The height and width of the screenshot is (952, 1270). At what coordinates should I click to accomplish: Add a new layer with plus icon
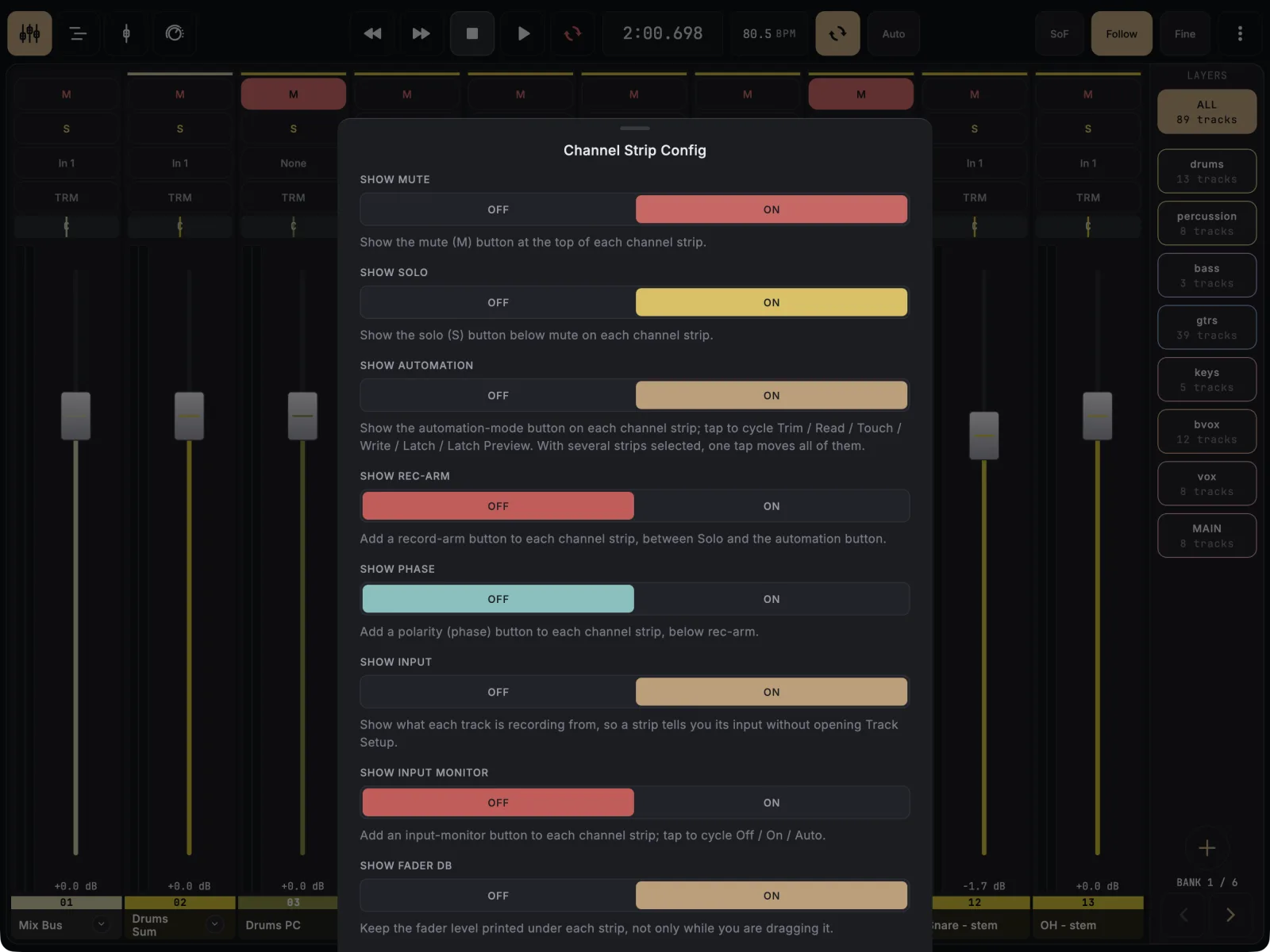coord(1206,847)
